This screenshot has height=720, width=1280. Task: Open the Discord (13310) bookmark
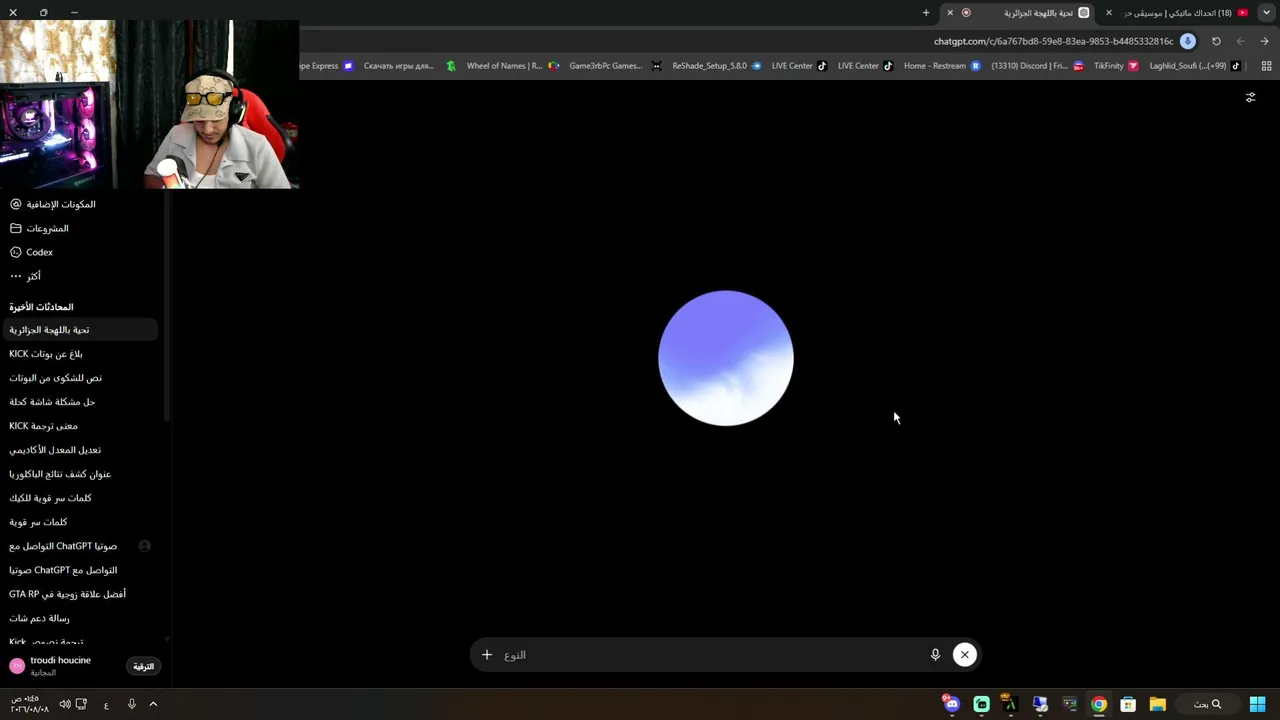[1037, 66]
